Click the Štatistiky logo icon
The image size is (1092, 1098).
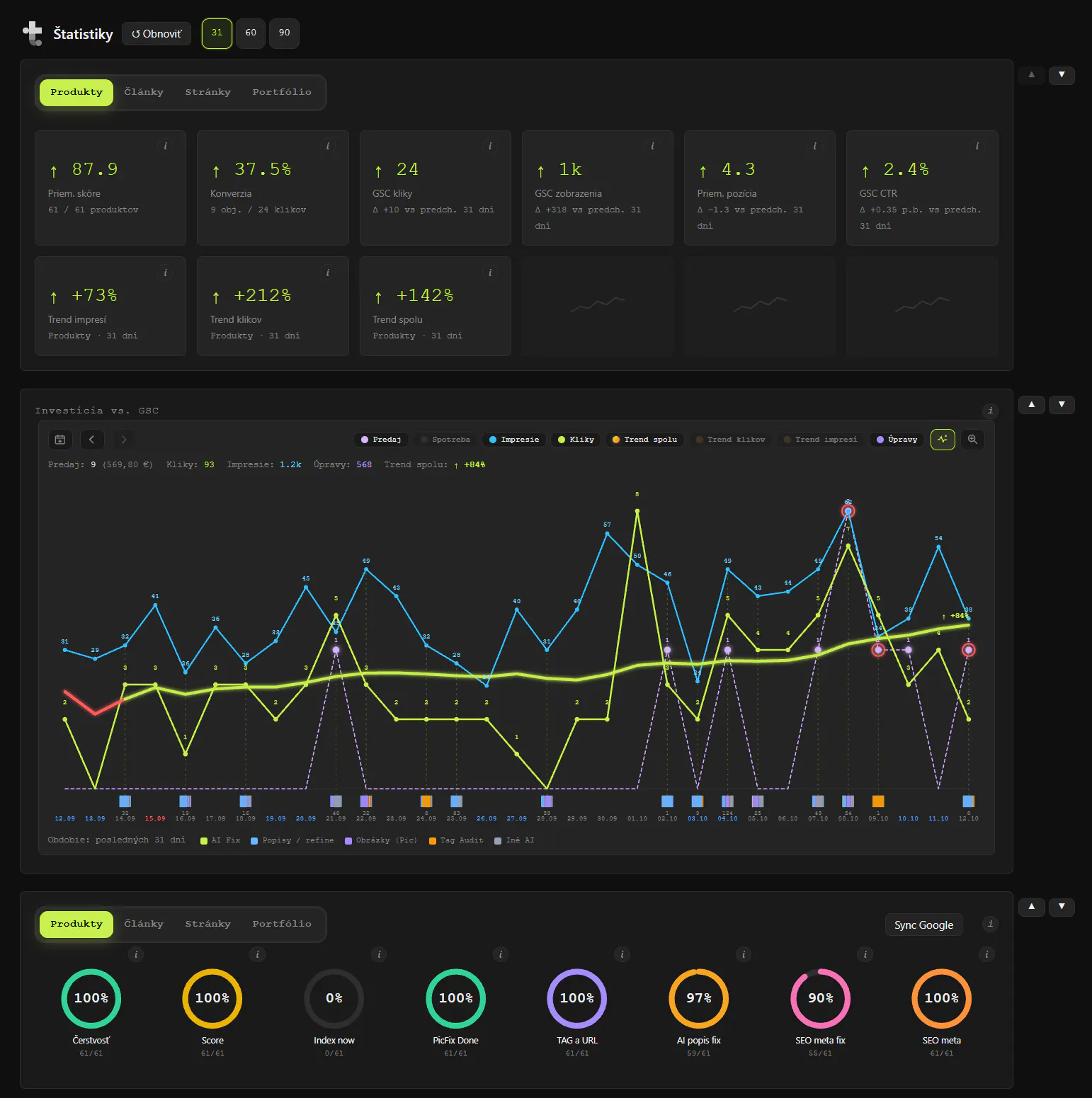pos(33,33)
